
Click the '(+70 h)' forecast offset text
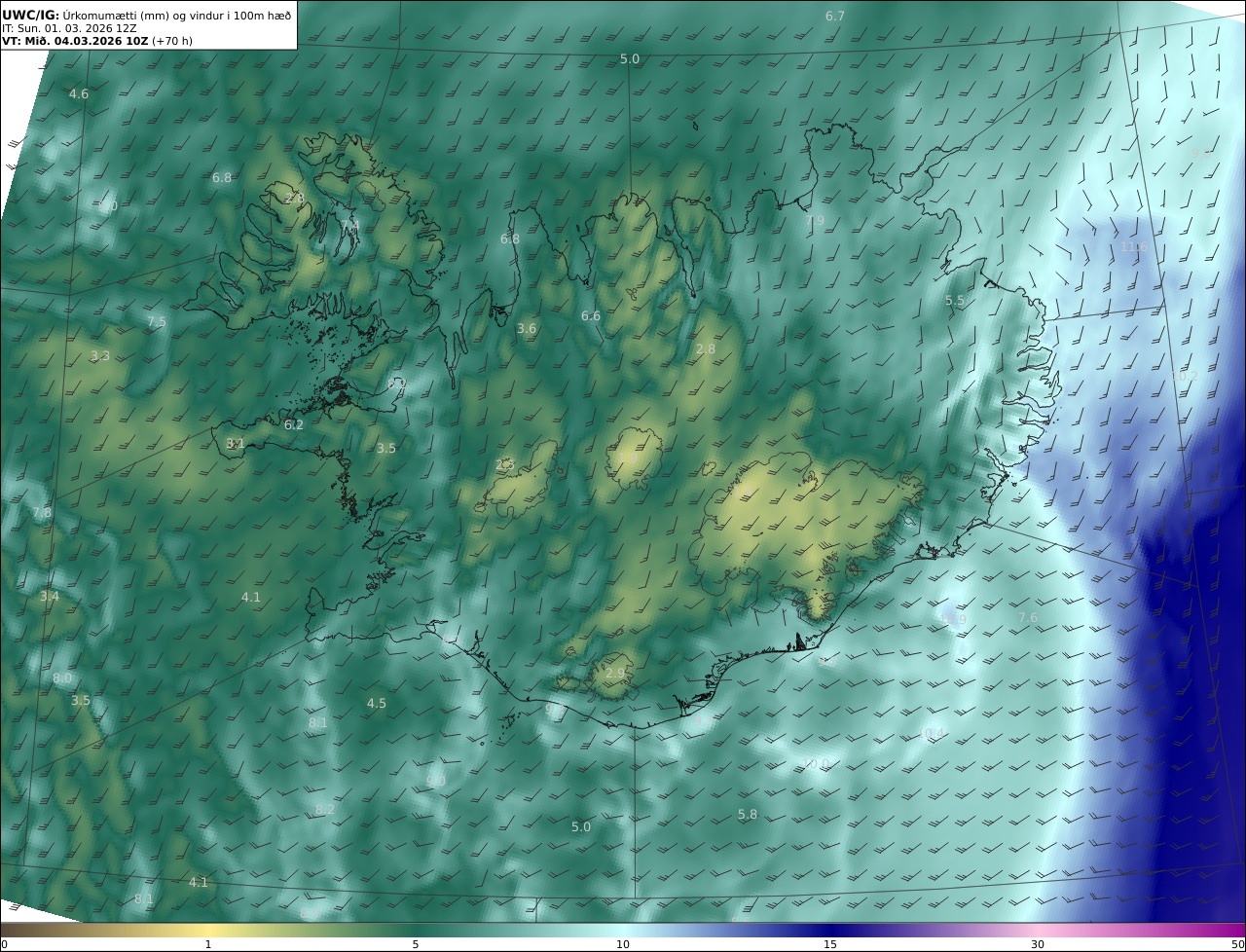click(x=172, y=41)
